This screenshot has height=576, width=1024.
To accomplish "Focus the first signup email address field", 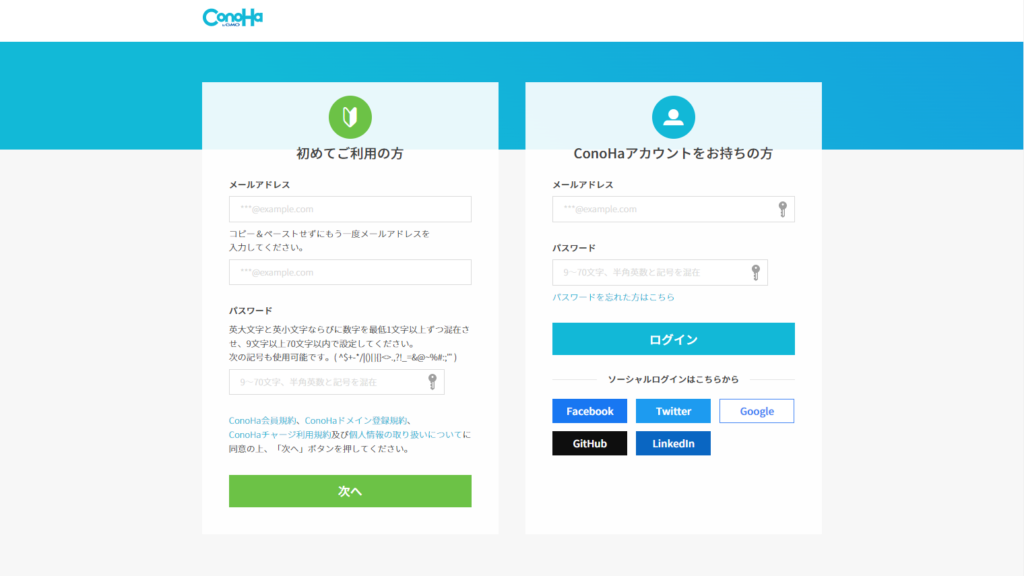I will click(x=350, y=209).
